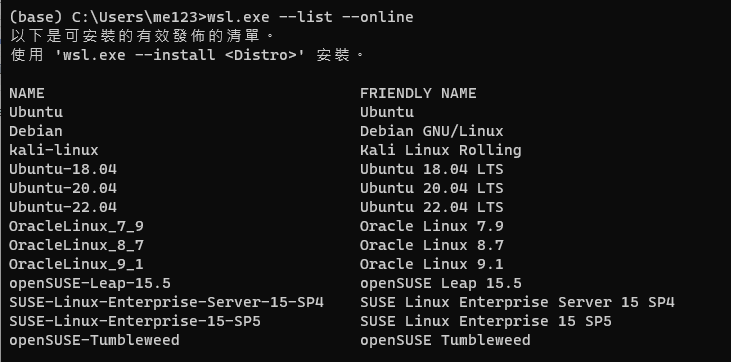Click the kali-linux distro name
This screenshot has height=362, width=731.
(54, 150)
